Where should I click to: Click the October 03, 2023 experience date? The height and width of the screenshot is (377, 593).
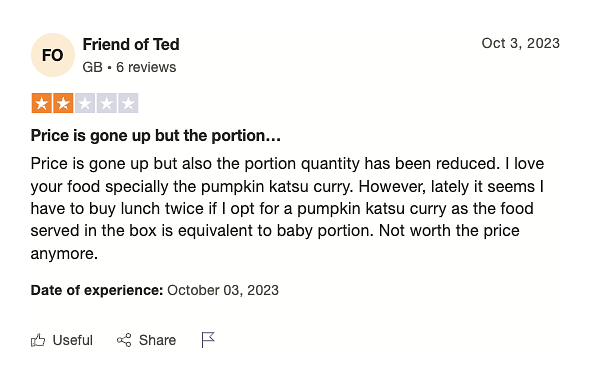(x=223, y=290)
